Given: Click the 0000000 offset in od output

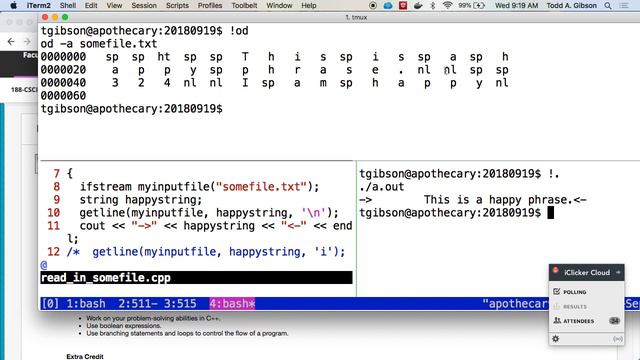Looking at the screenshot, I should tap(63, 57).
